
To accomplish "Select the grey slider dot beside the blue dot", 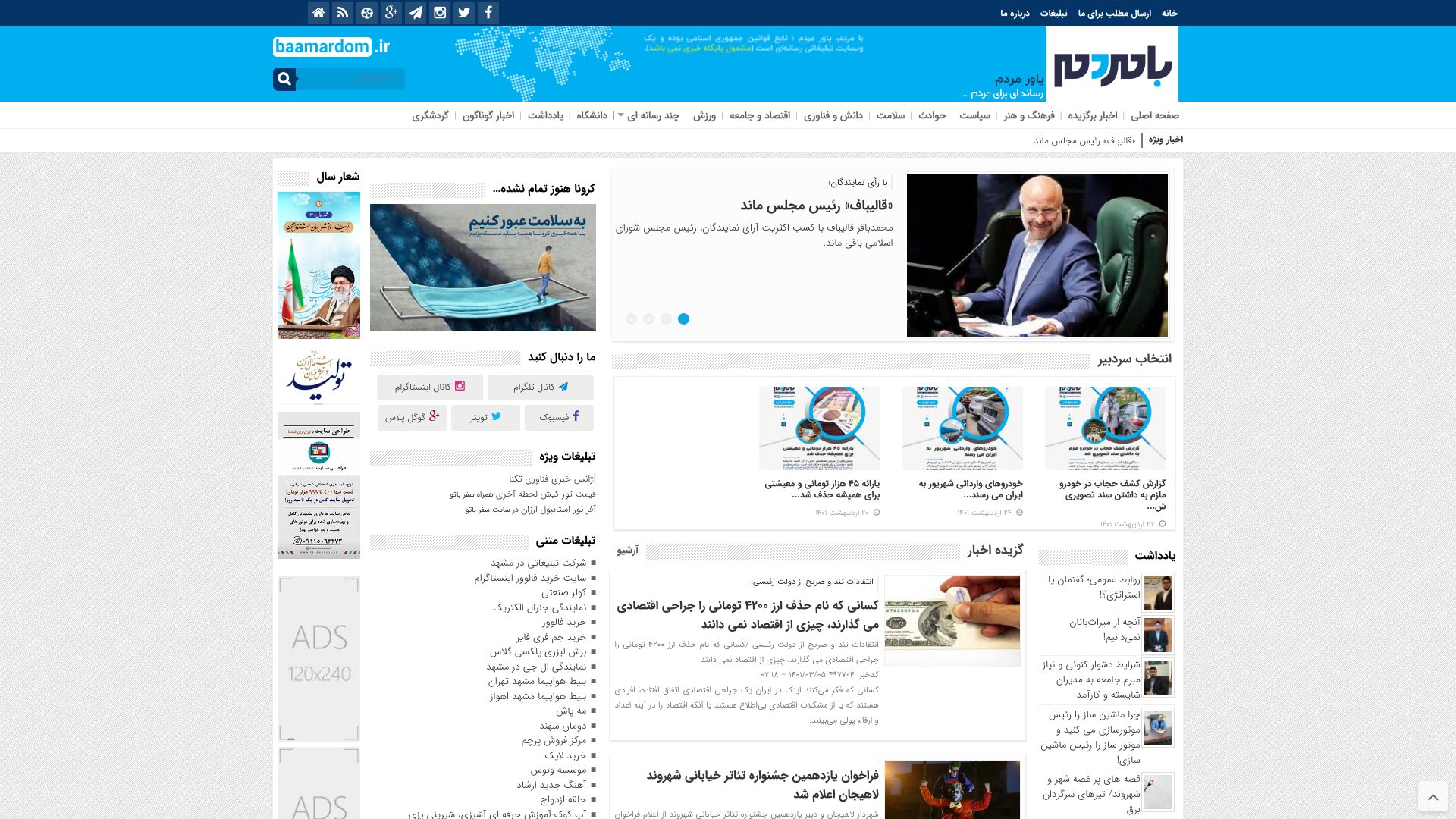I will (666, 318).
